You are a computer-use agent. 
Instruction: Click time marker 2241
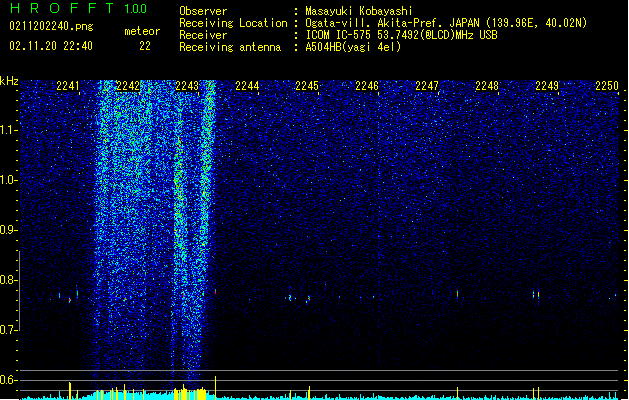point(68,86)
